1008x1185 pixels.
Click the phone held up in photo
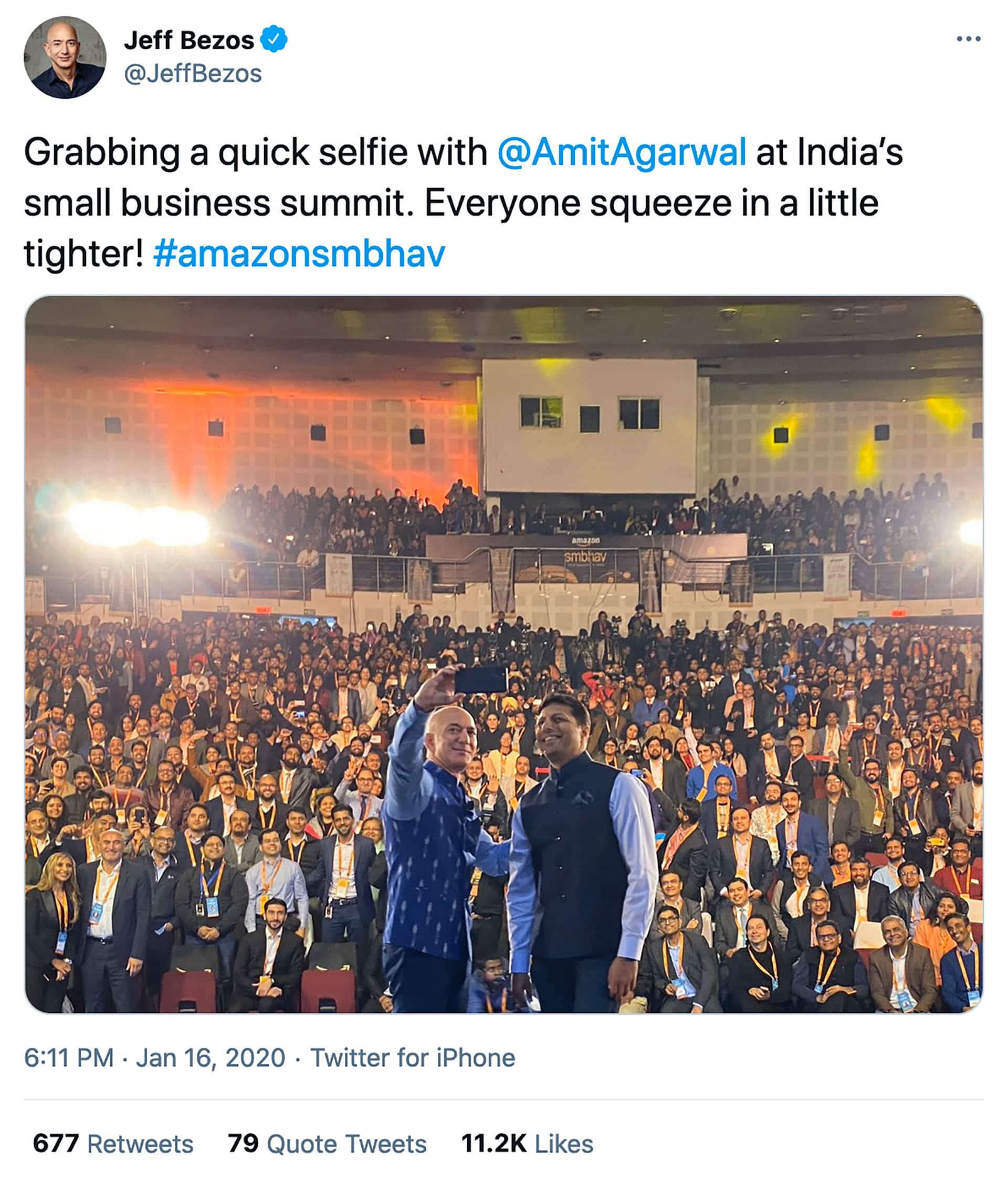(480, 680)
